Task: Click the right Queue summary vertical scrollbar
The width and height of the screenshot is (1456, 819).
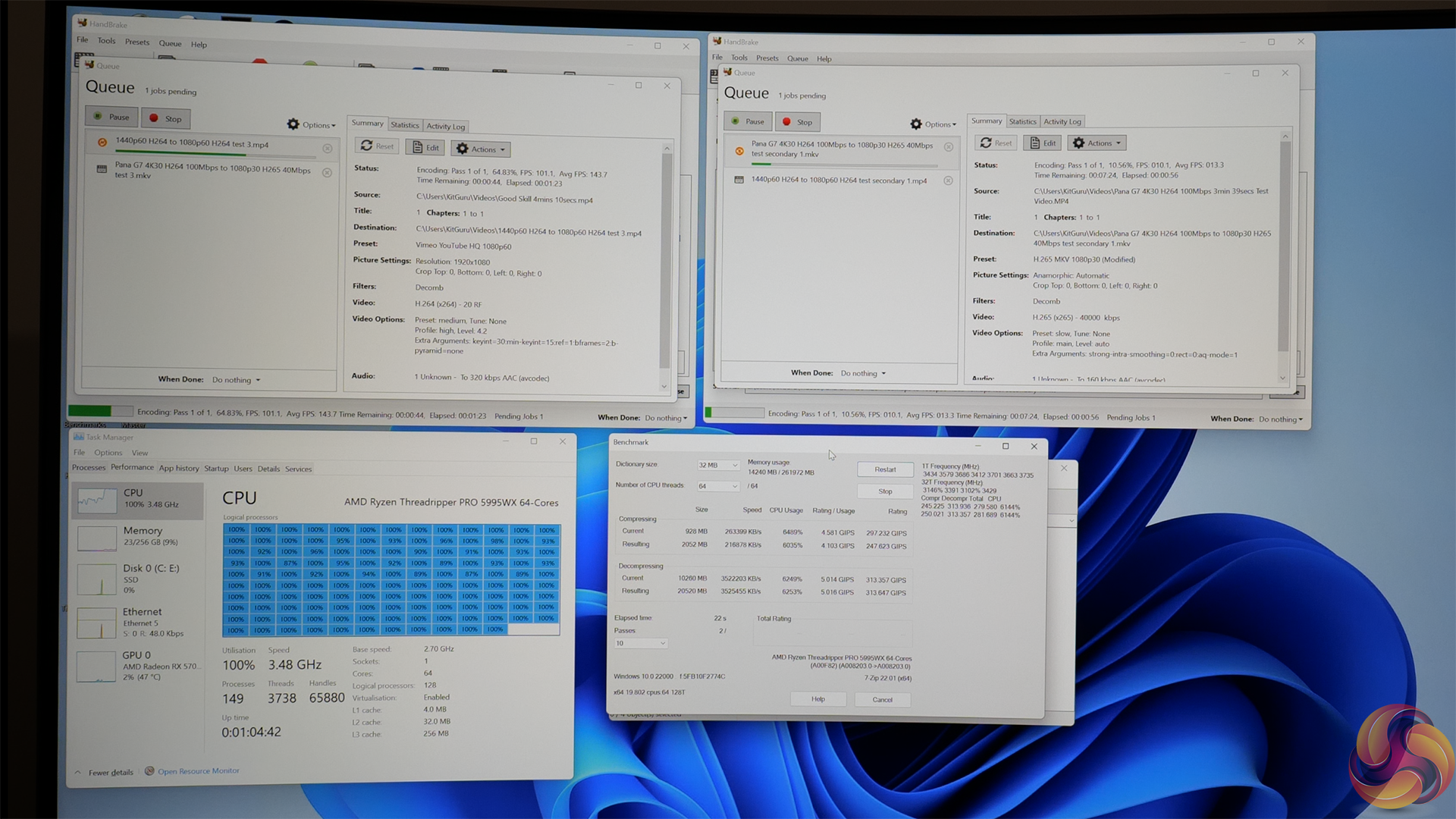Action: point(1284,243)
